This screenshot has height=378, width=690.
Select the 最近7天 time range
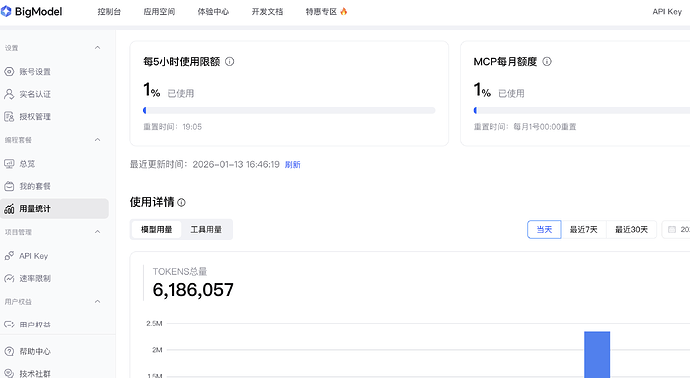pyautogui.click(x=584, y=229)
